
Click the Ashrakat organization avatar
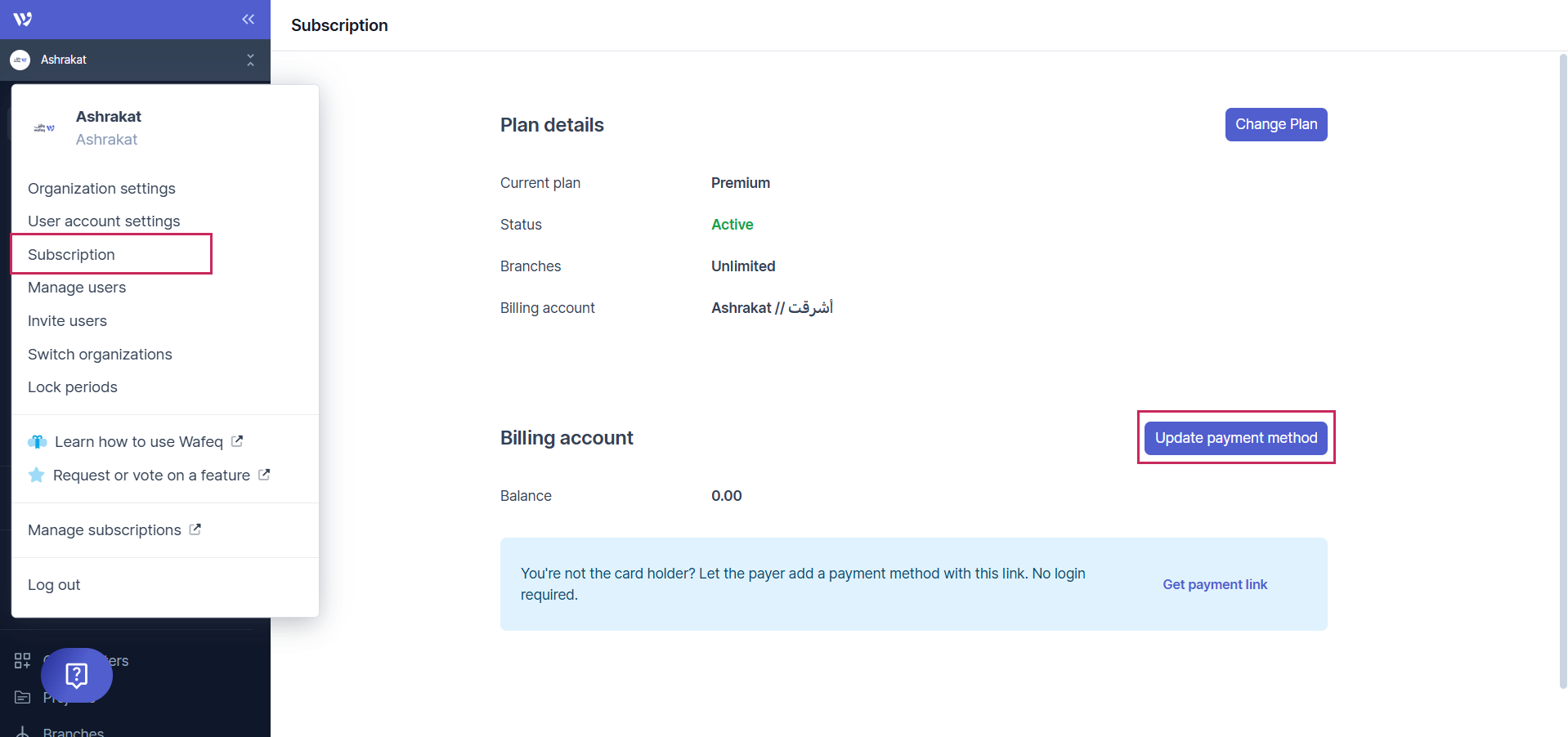(x=19, y=60)
